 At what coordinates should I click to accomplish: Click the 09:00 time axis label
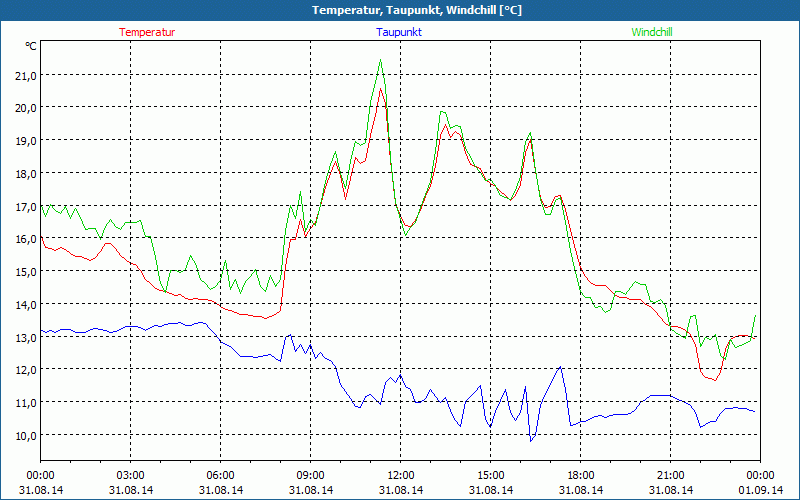click(310, 476)
